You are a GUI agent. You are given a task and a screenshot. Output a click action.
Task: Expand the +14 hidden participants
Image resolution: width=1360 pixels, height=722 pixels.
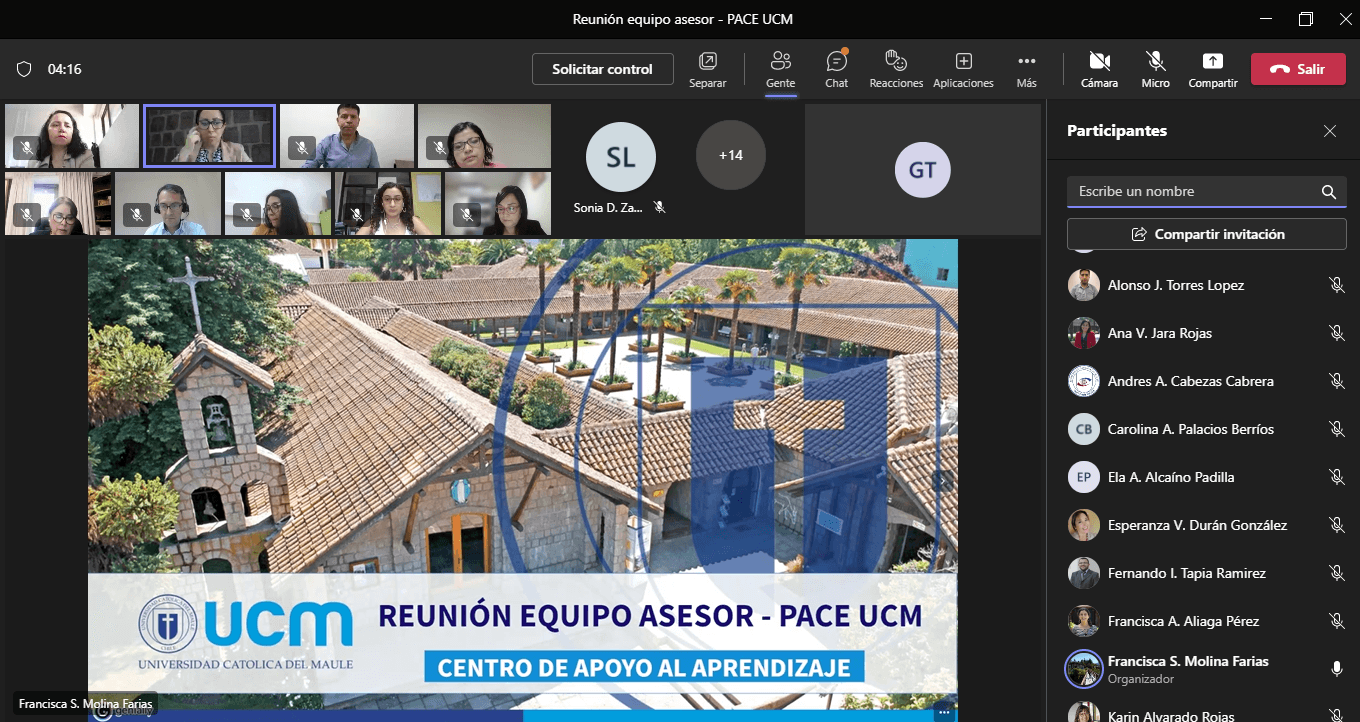click(730, 155)
